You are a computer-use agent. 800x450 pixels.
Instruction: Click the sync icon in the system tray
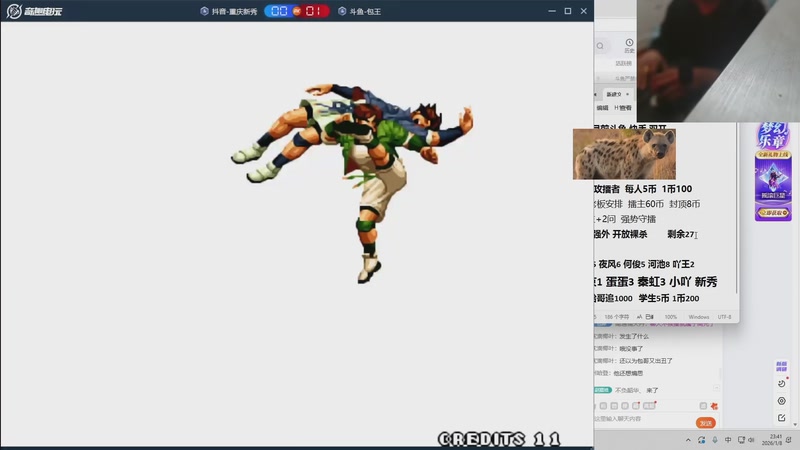(x=702, y=440)
